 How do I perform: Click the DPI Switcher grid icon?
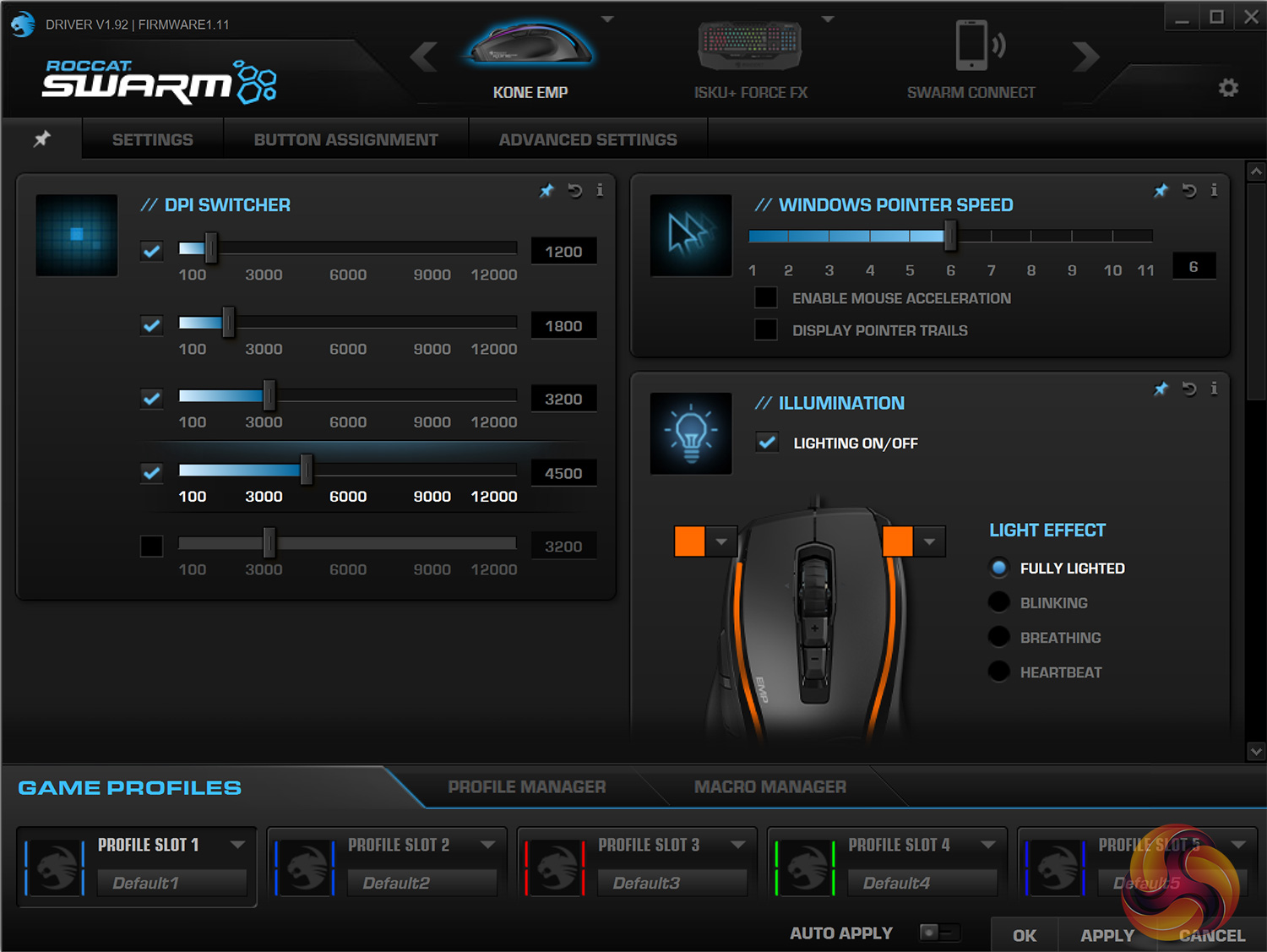pyautogui.click(x=77, y=235)
